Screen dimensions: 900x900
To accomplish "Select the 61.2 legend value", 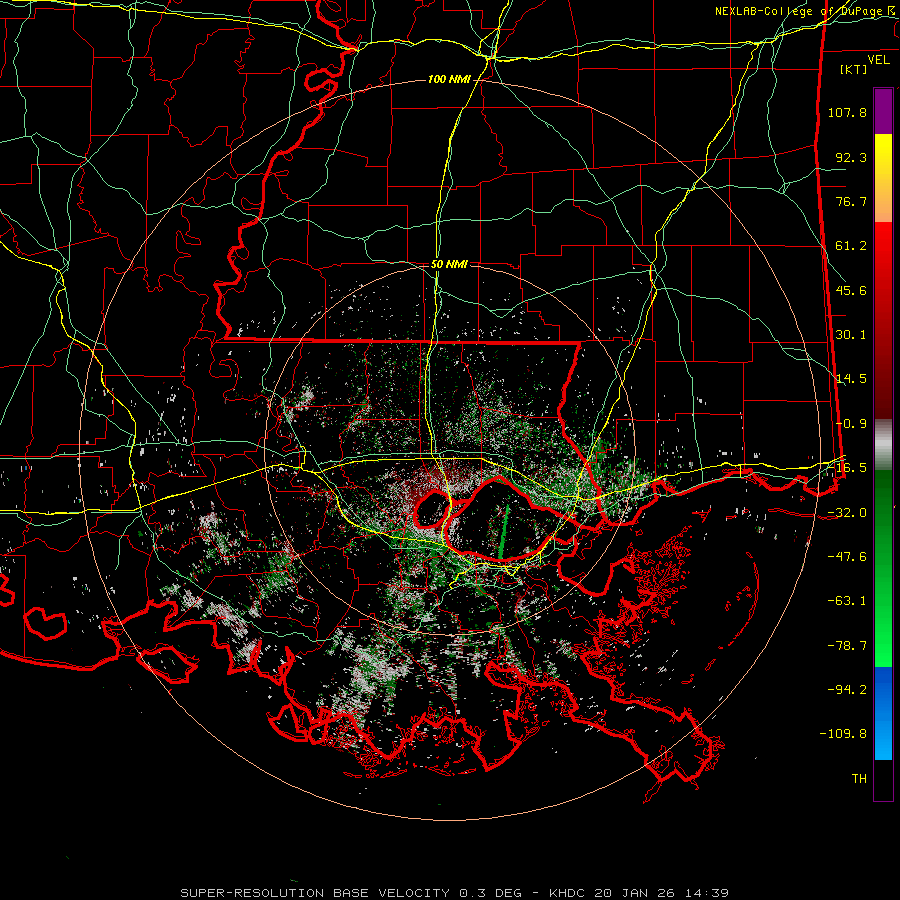I will (x=851, y=246).
